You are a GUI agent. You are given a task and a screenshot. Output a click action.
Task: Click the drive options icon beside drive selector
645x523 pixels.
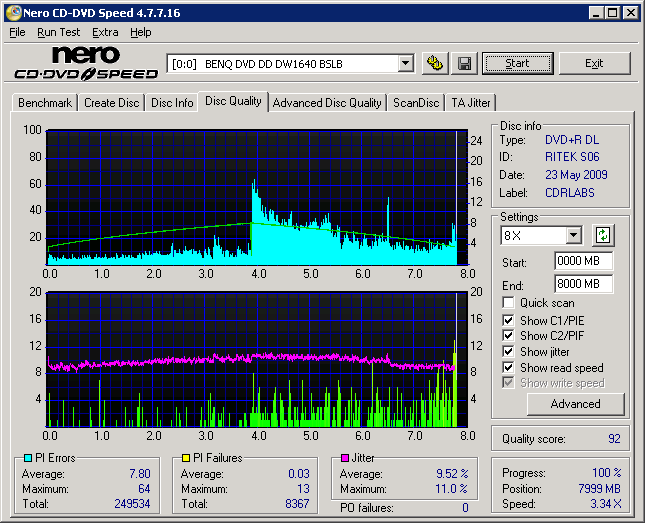click(434, 63)
